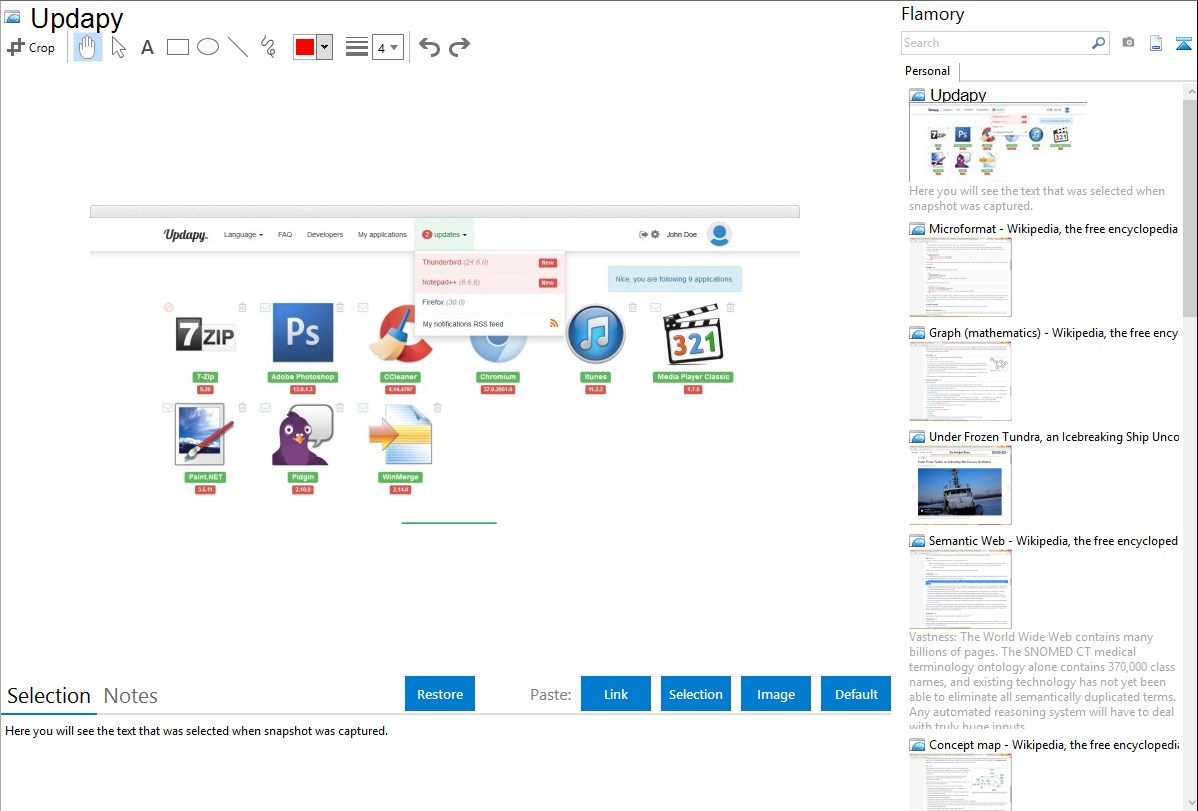Click the blue triangle icon beside Search
Viewport: 1198px width, 811px height.
1183,43
